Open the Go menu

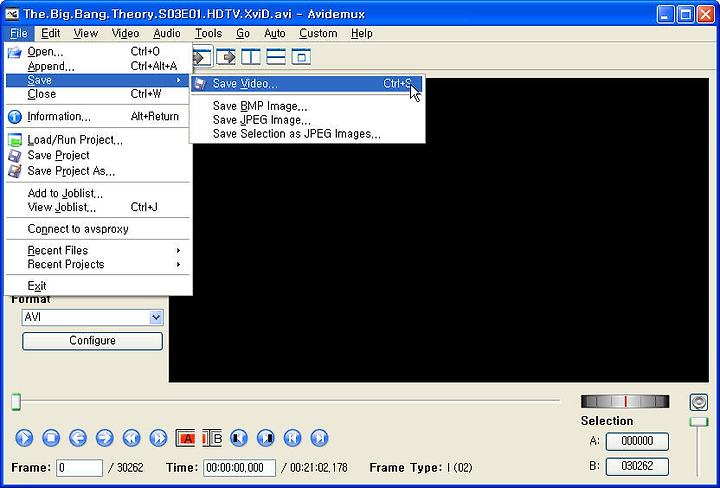click(x=243, y=34)
